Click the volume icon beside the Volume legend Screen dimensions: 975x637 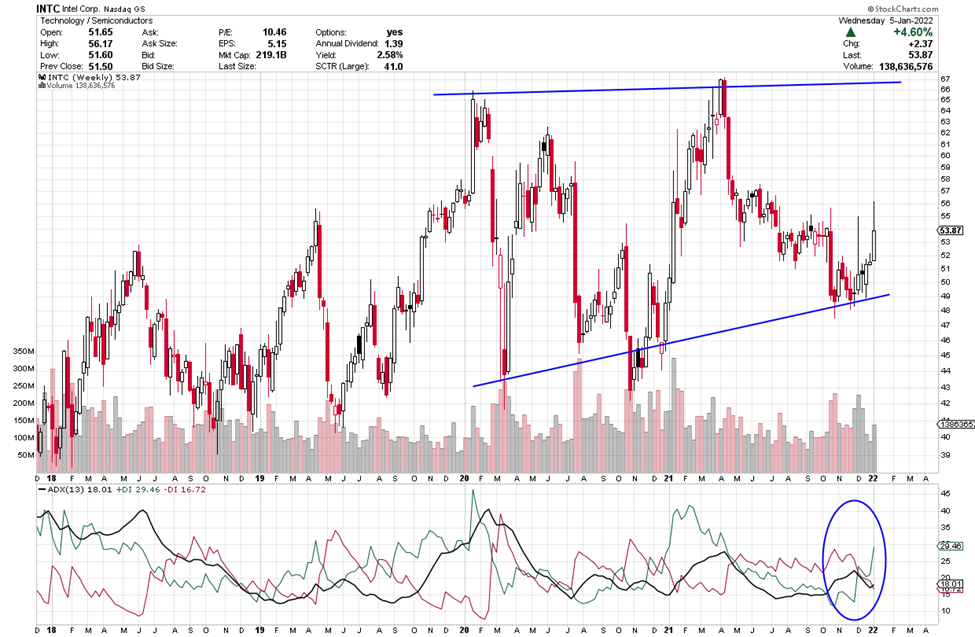40,85
